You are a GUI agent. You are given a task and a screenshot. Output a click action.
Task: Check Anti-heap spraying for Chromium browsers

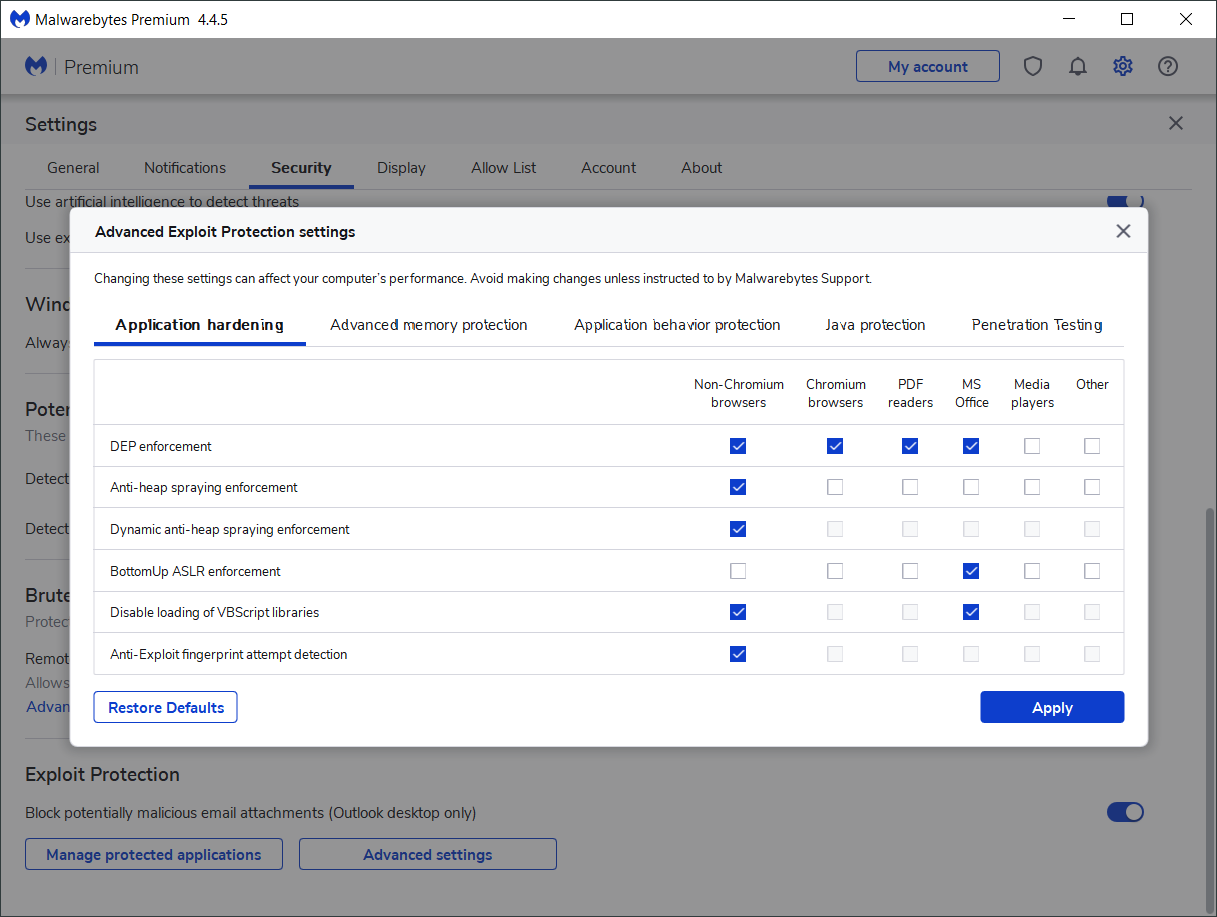click(x=835, y=487)
